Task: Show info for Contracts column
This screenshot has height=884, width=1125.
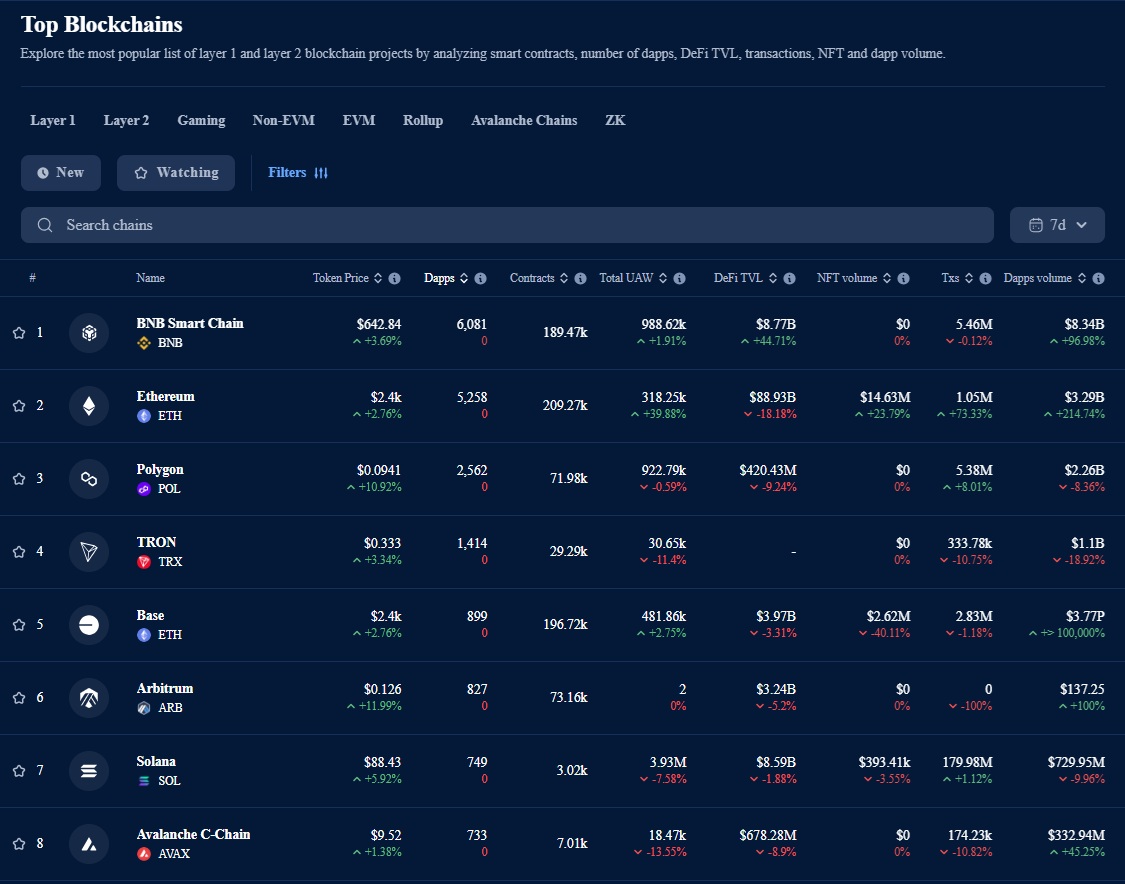Action: (x=580, y=278)
